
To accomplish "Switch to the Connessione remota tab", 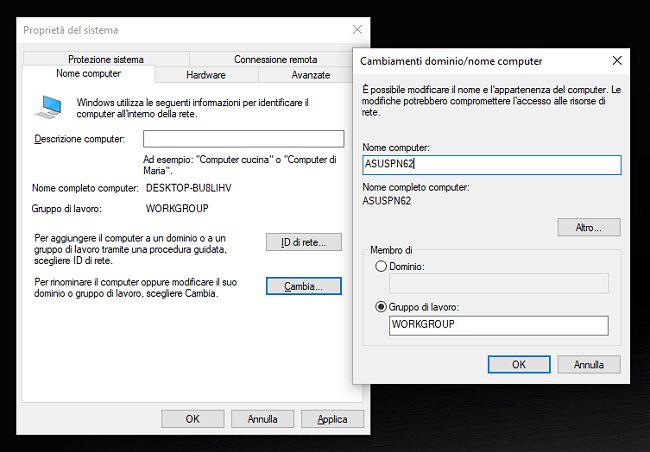I will pyautogui.click(x=275, y=59).
